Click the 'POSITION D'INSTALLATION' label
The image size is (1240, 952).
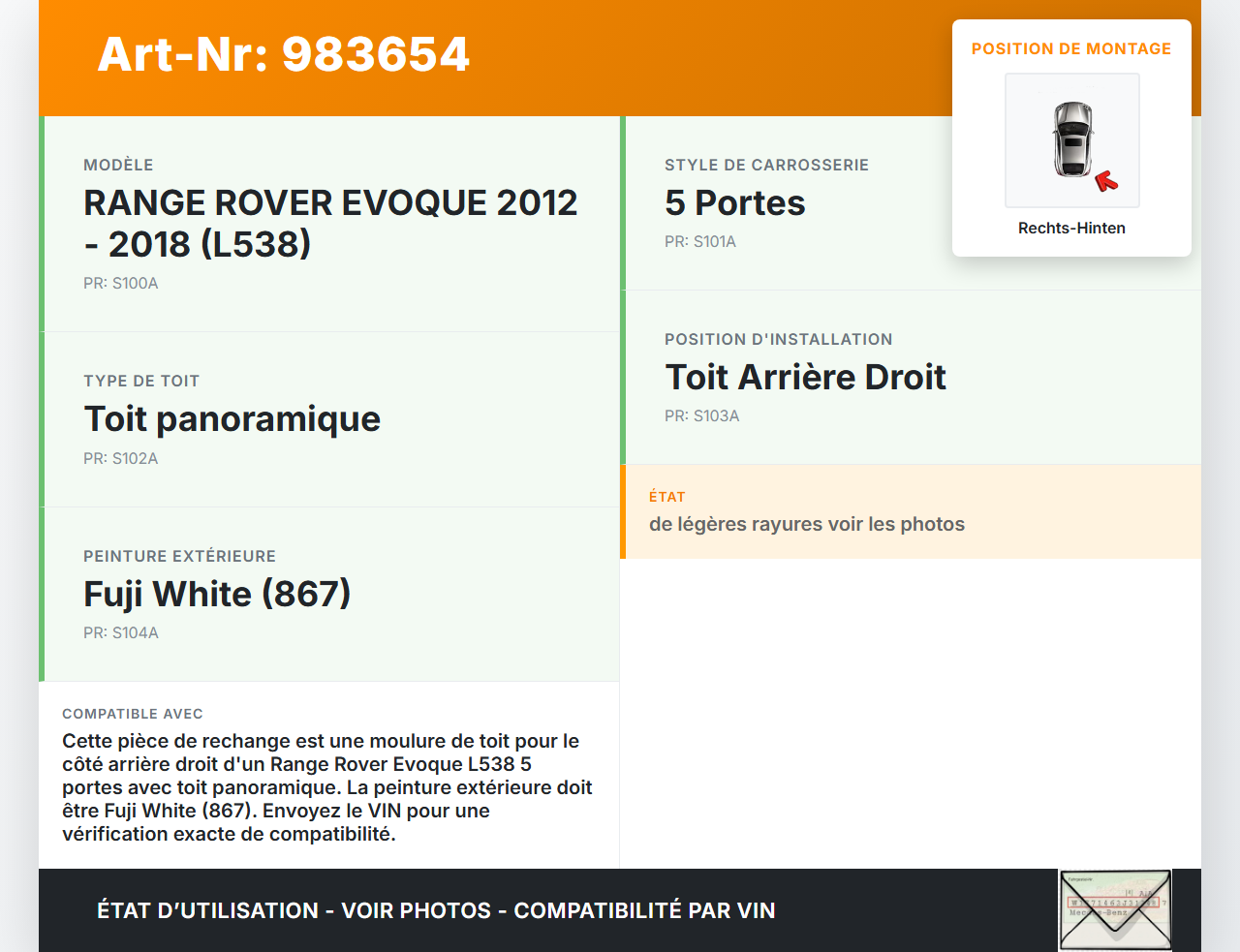(x=779, y=340)
